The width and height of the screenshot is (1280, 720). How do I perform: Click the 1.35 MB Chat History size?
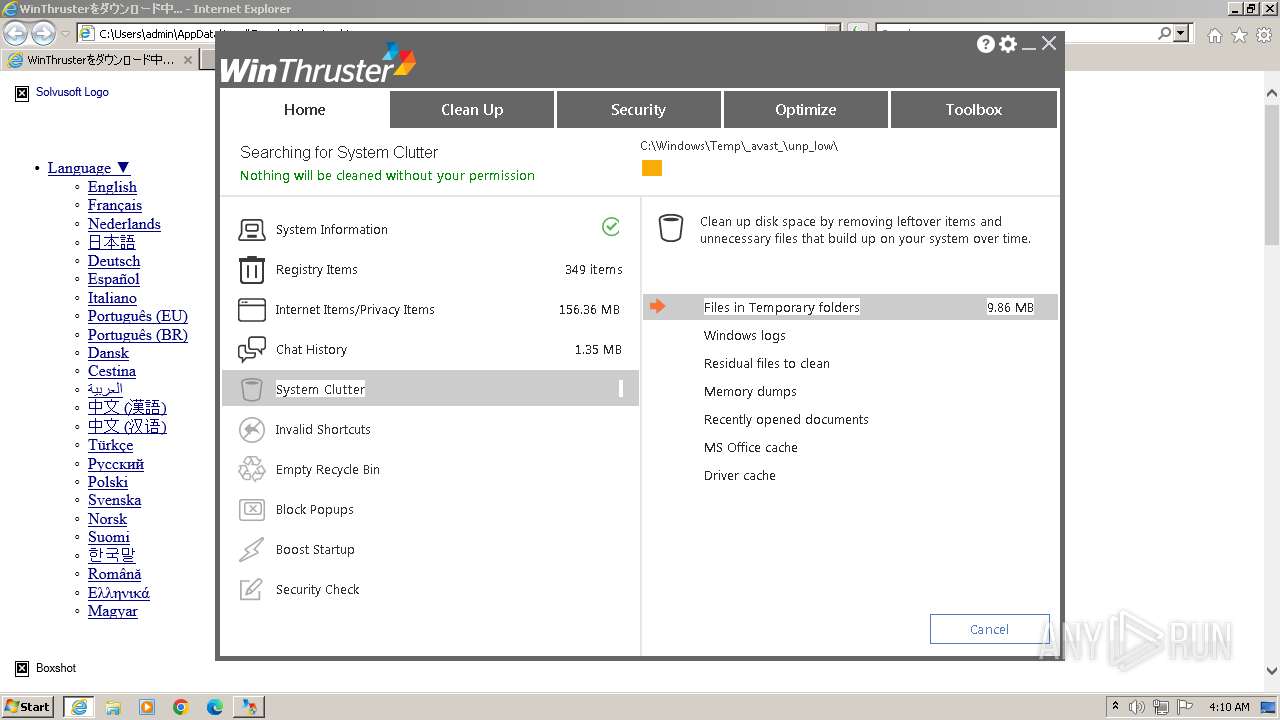point(598,350)
